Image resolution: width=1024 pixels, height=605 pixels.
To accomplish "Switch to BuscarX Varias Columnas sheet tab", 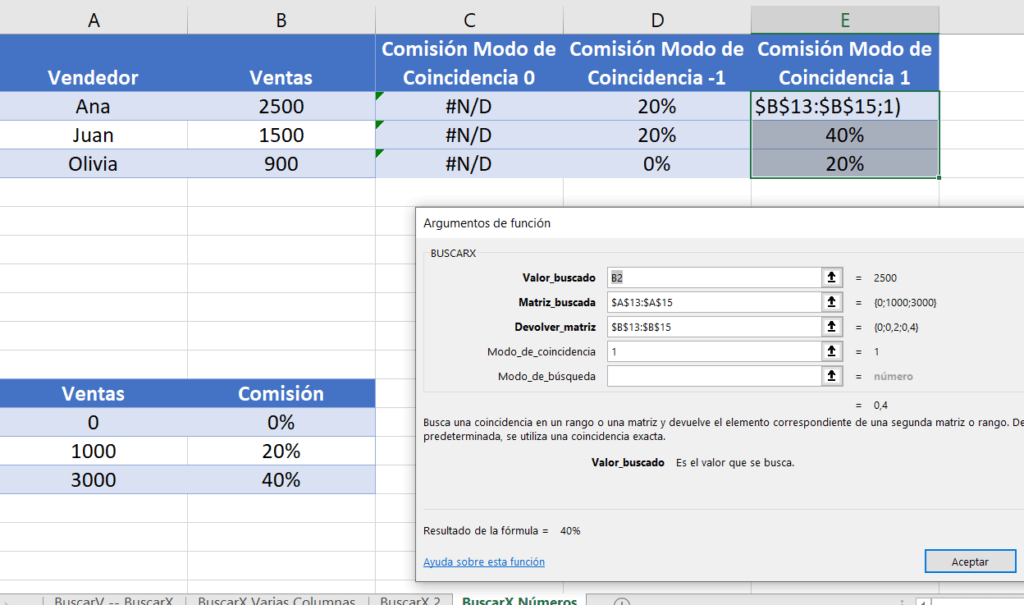I will 276,601.
